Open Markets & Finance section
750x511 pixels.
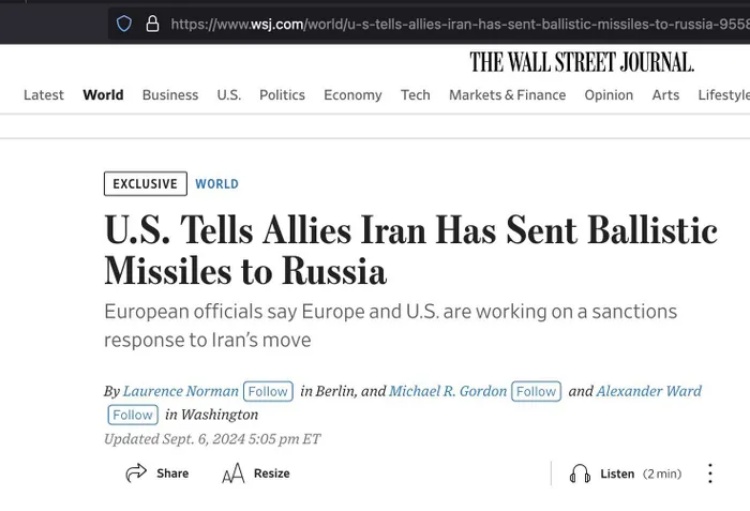(507, 95)
